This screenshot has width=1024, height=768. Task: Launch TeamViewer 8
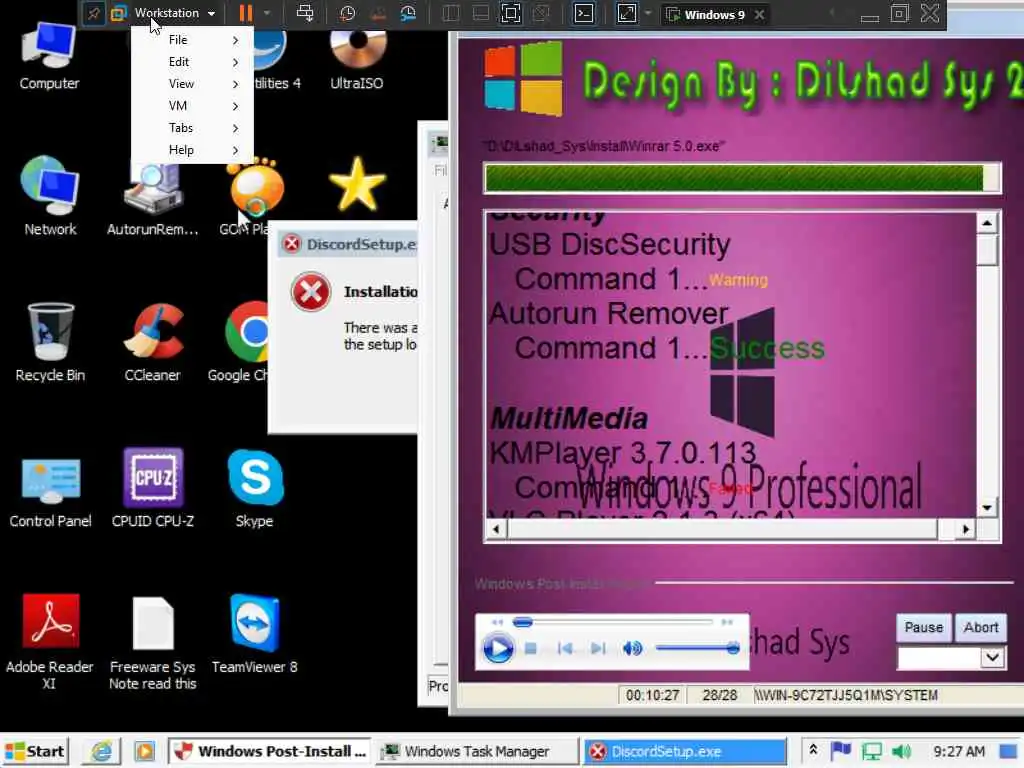click(255, 634)
